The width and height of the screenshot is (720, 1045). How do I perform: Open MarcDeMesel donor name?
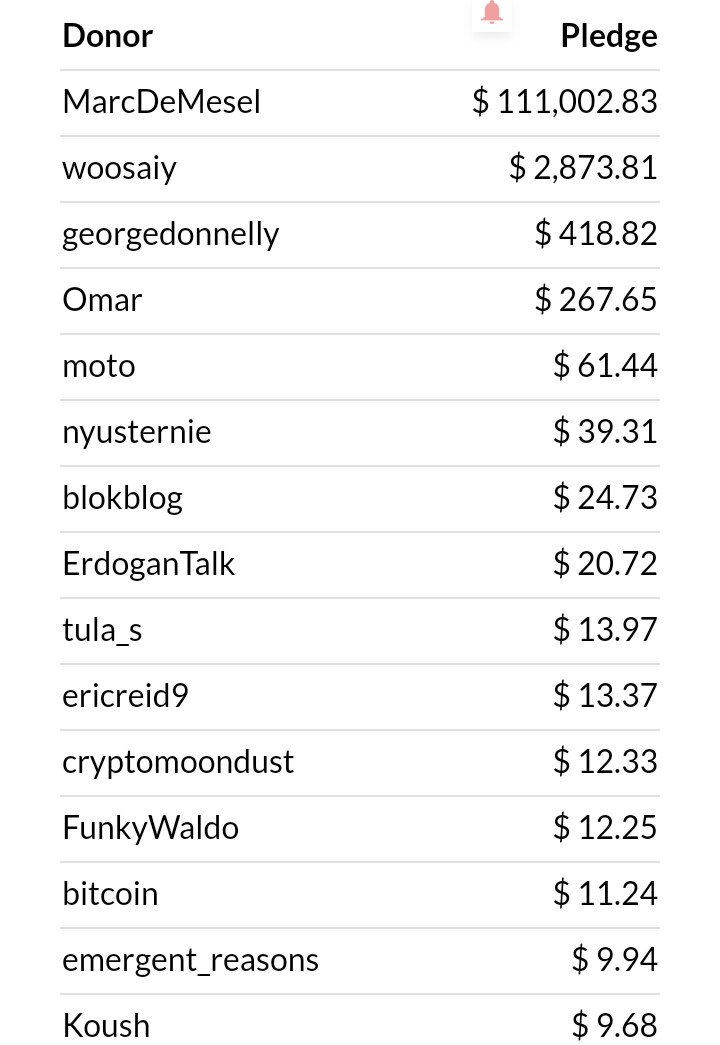click(161, 102)
